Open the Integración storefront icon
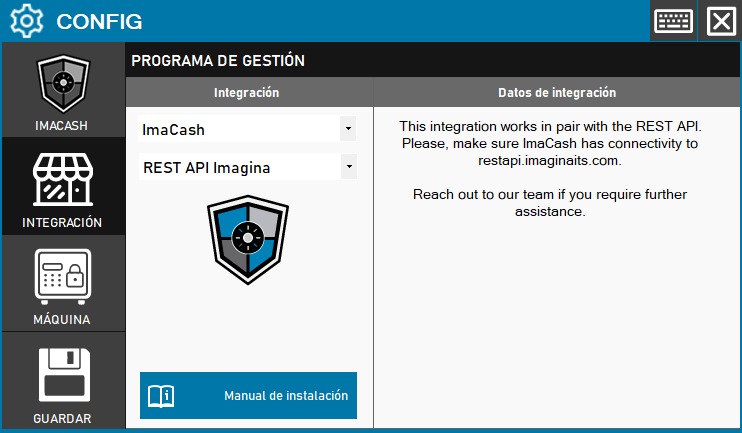The height and width of the screenshot is (433, 742). click(x=63, y=179)
